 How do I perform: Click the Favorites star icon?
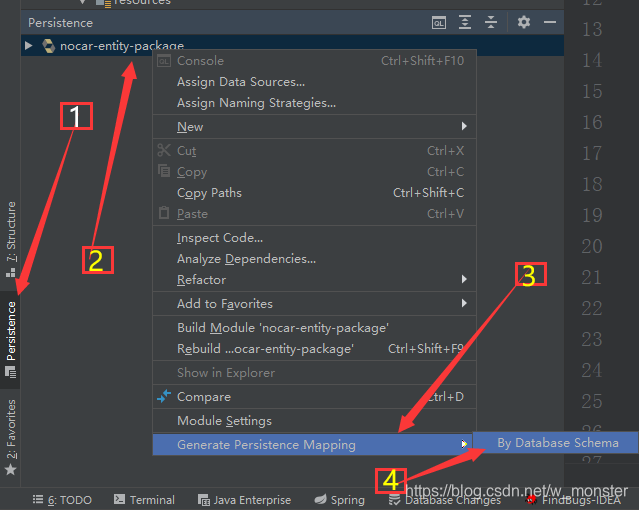point(11,470)
